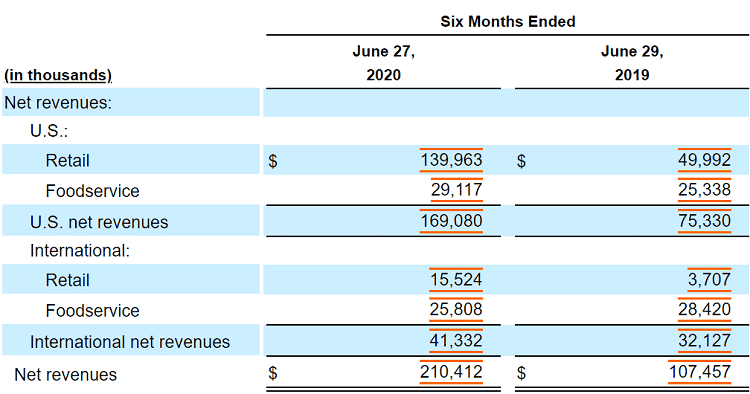Click International net revenues 2020 value 41,332
This screenshot has height=394, width=750.
[456, 340]
